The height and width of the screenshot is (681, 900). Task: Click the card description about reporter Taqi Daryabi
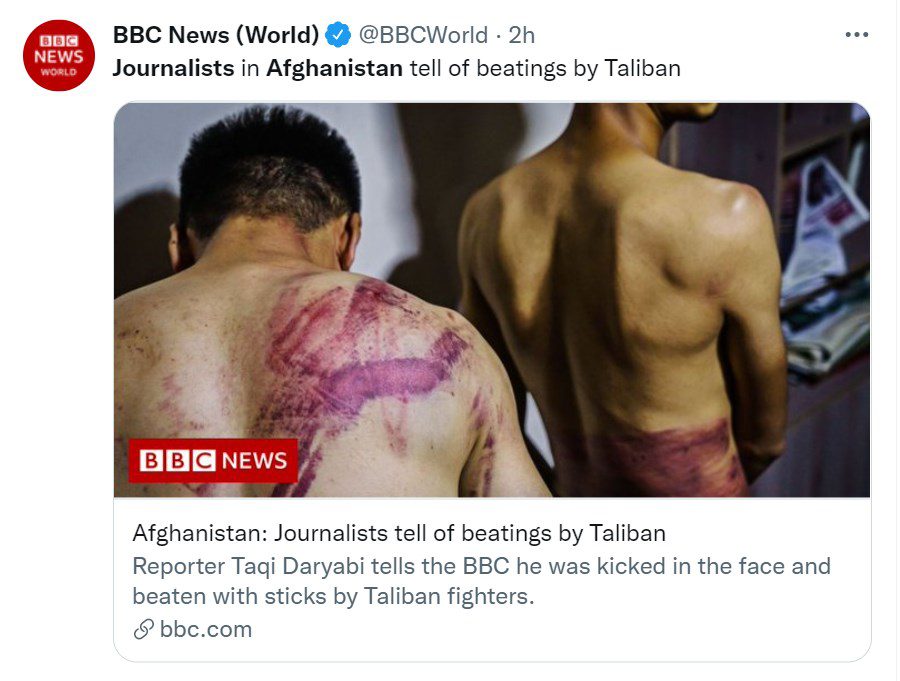pos(482,581)
